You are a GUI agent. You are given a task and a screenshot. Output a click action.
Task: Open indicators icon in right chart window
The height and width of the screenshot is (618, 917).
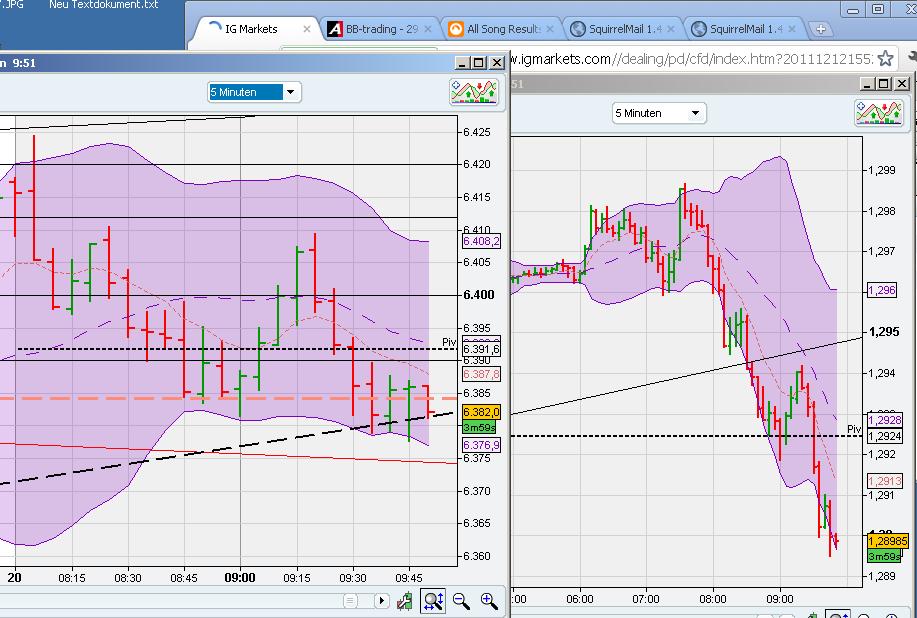879,113
